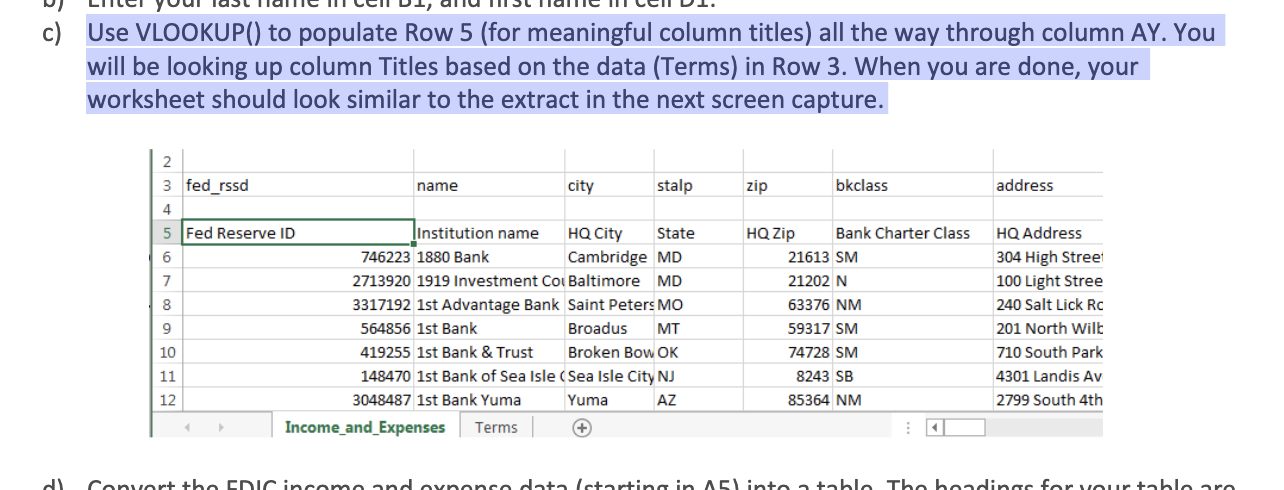Select the zip cell in row 3

point(786,185)
